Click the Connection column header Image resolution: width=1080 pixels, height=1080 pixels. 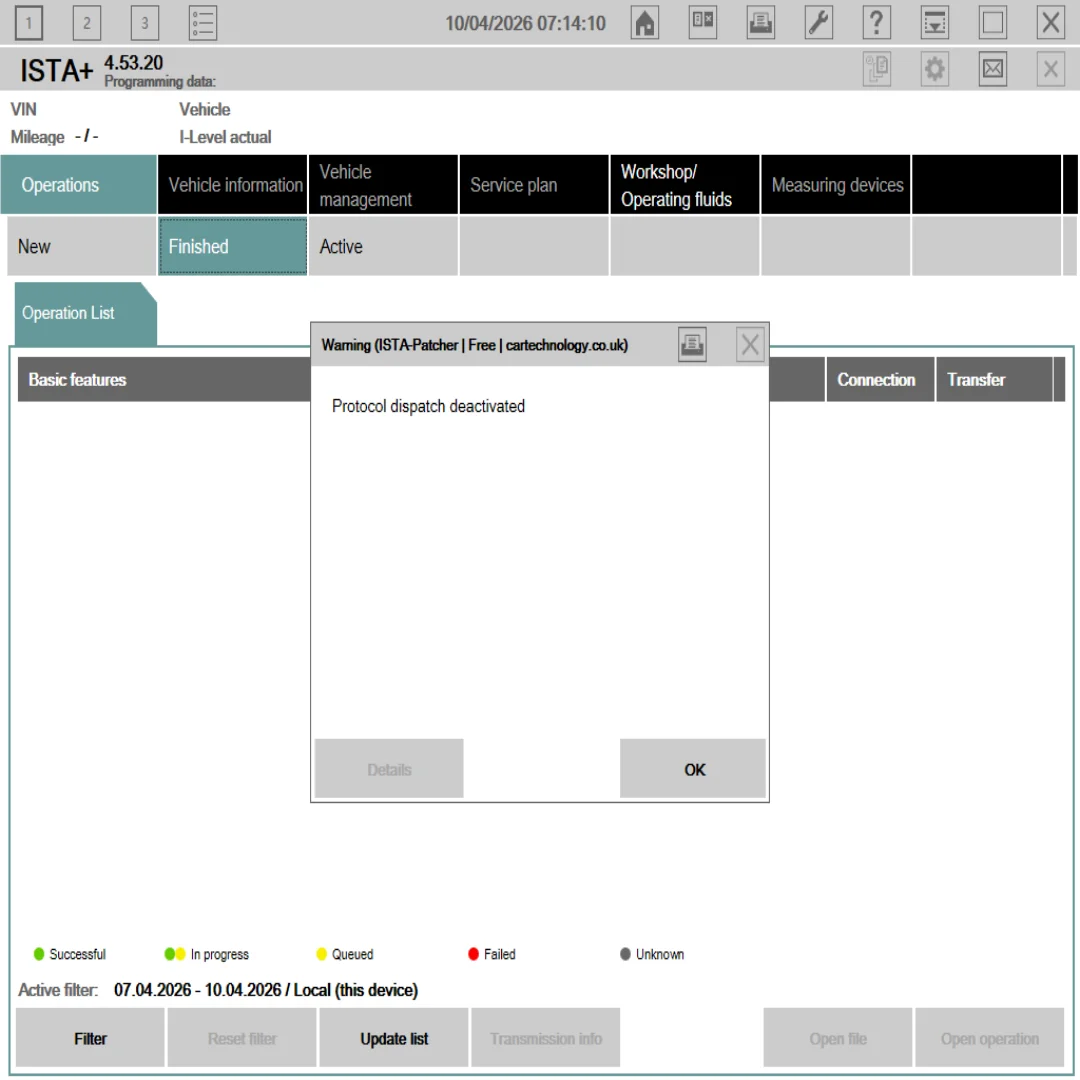(x=880, y=380)
